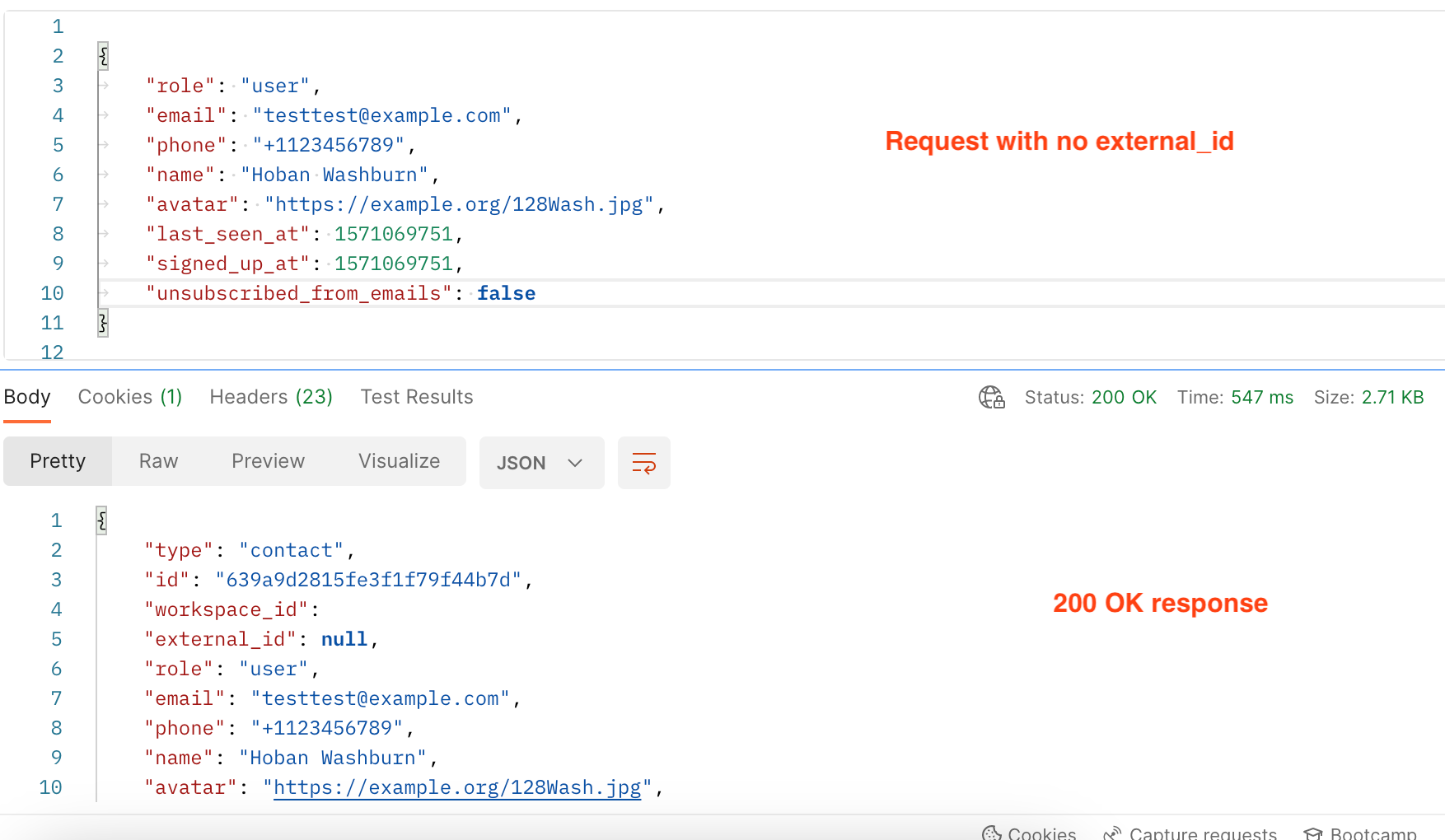Click the Status: 200 OK indicator
1445x840 pixels.
1090,397
